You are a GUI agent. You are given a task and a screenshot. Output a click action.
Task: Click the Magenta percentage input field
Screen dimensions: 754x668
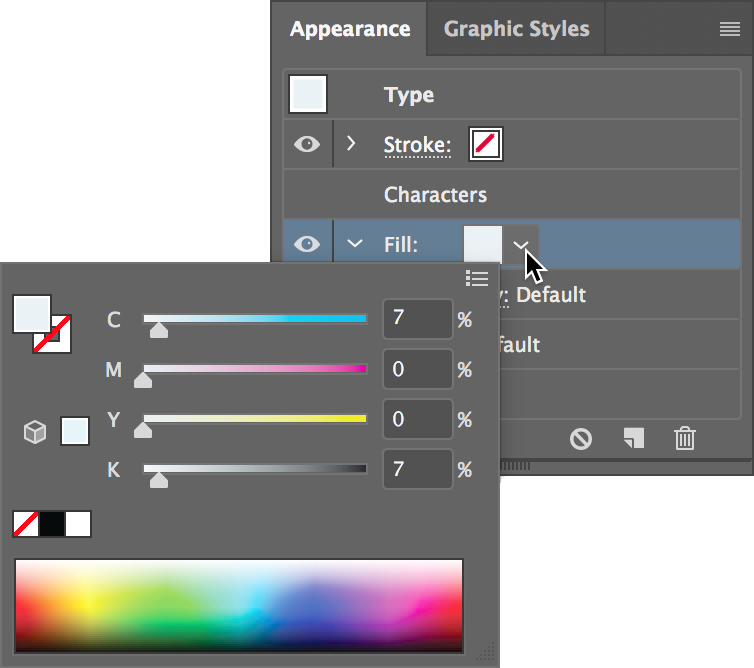click(x=417, y=369)
